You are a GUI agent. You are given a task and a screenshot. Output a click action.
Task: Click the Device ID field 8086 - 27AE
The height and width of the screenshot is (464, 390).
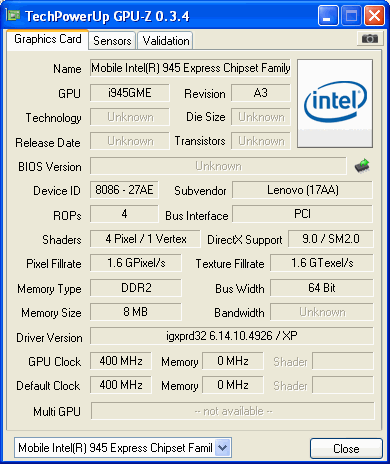[124, 190]
